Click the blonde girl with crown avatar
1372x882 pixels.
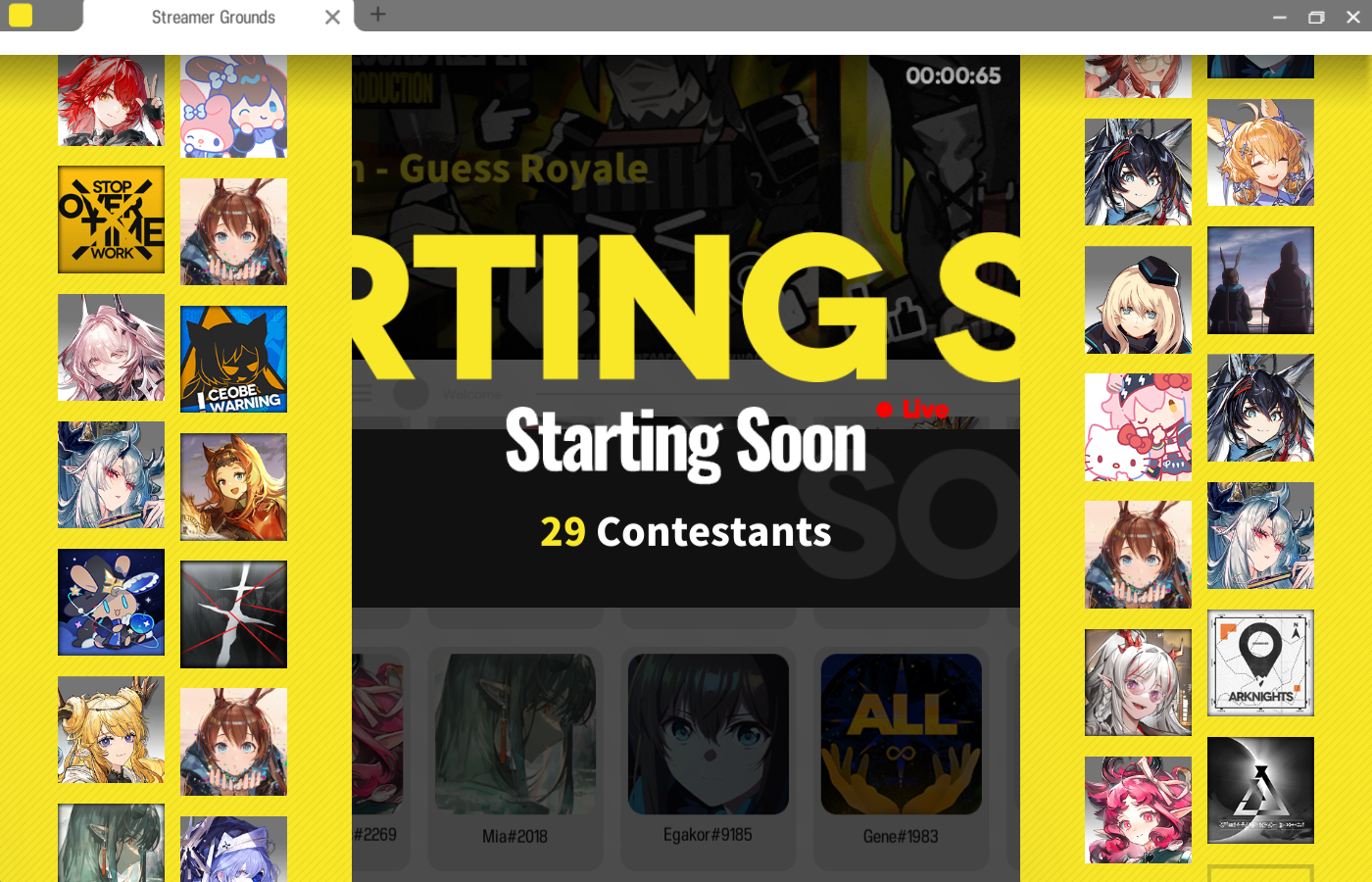[111, 729]
